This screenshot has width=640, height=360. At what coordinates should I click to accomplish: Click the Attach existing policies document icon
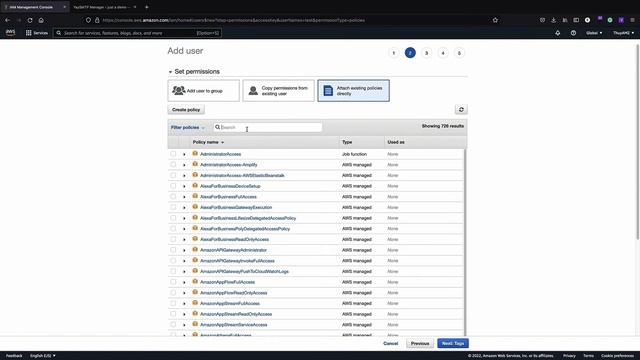point(328,90)
